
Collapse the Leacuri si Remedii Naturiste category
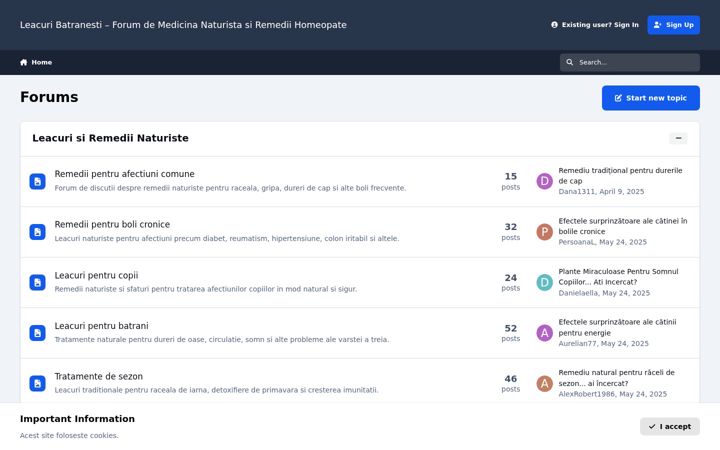pos(678,138)
